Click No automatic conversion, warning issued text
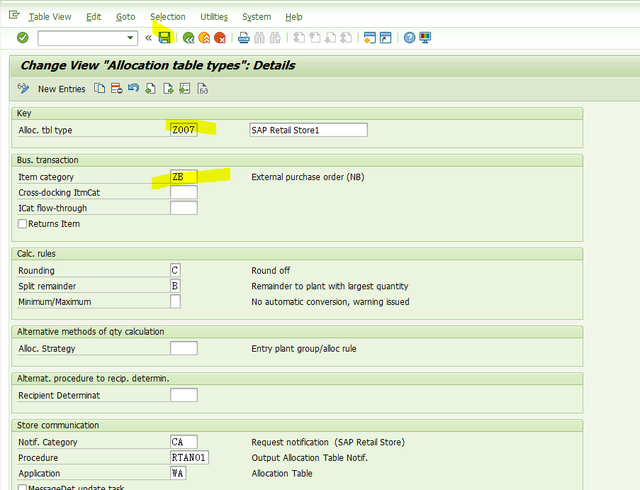This screenshot has height=490, width=640. [330, 302]
